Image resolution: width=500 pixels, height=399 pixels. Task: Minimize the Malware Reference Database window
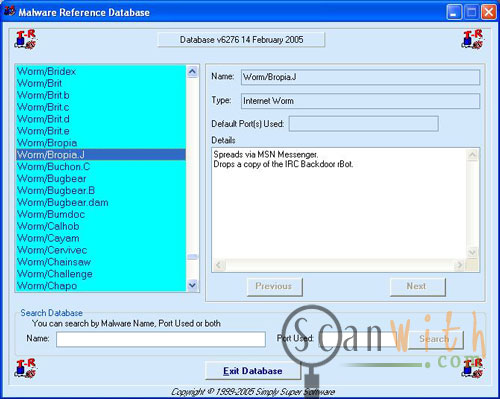(x=454, y=12)
